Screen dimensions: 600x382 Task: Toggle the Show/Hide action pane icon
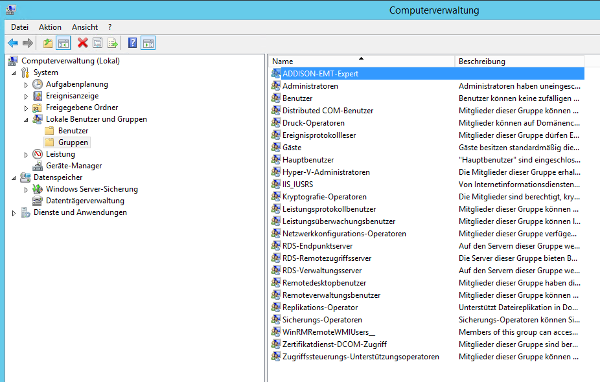[x=148, y=43]
